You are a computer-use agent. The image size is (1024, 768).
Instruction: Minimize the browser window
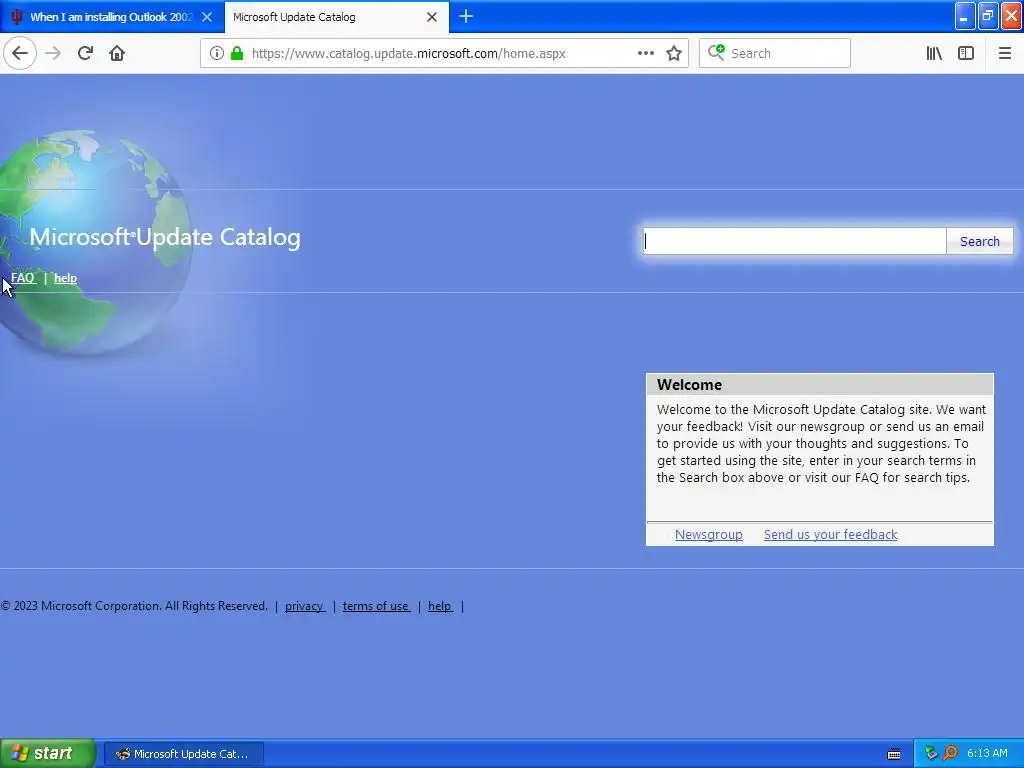(965, 16)
